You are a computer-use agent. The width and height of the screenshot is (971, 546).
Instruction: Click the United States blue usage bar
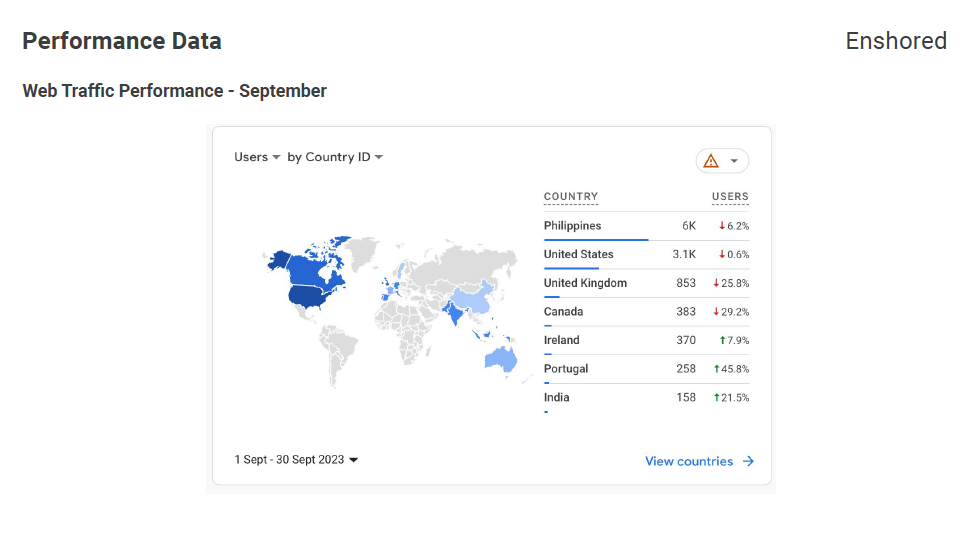[x=571, y=268]
